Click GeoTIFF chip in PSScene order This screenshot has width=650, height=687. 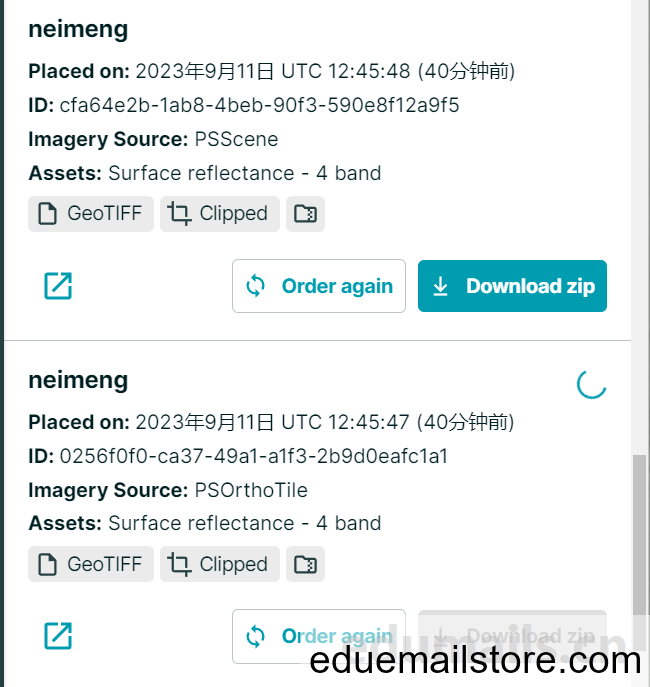(91, 214)
